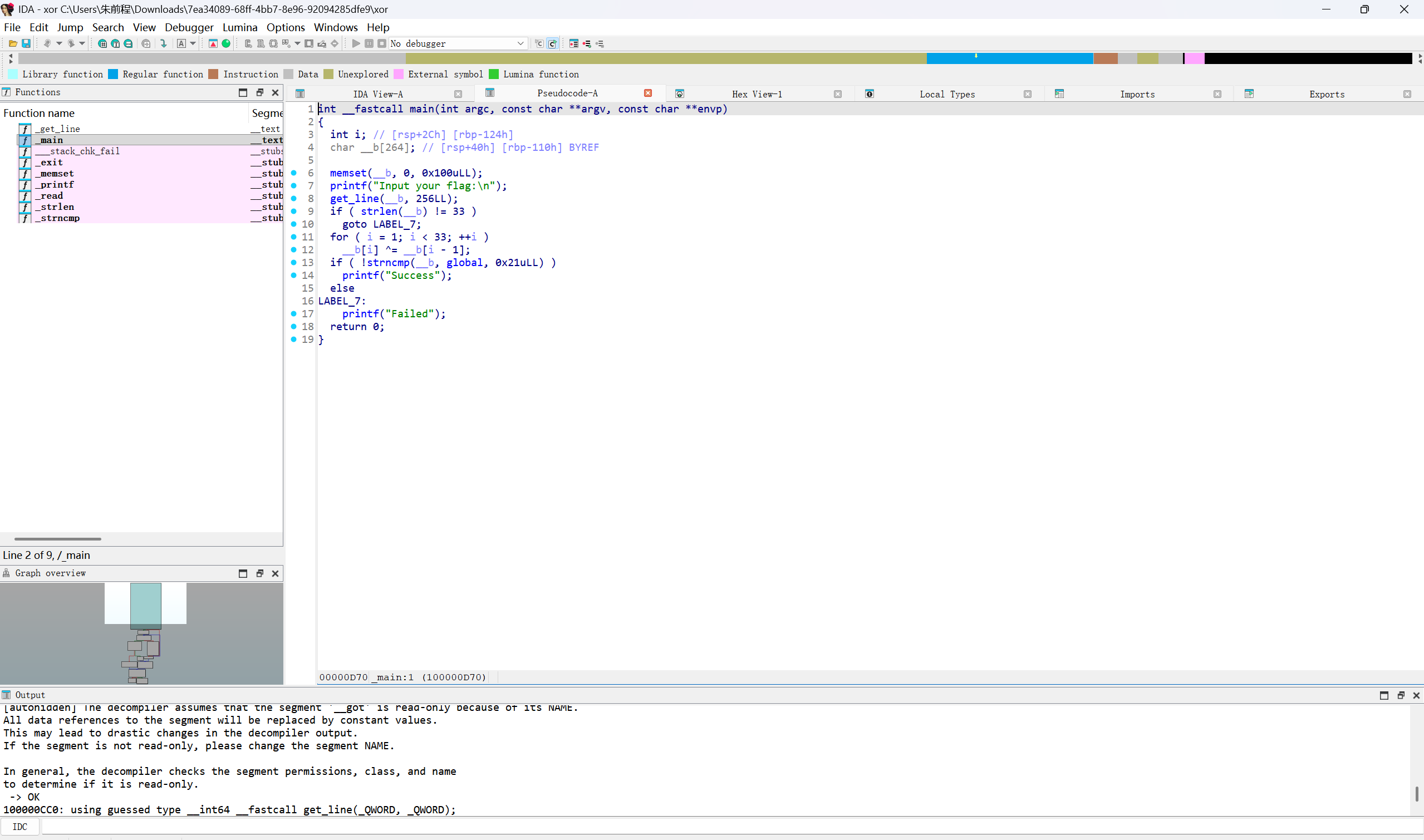The height and width of the screenshot is (840, 1424).
Task: Switch to the Hex View-1 tab
Action: click(x=756, y=94)
